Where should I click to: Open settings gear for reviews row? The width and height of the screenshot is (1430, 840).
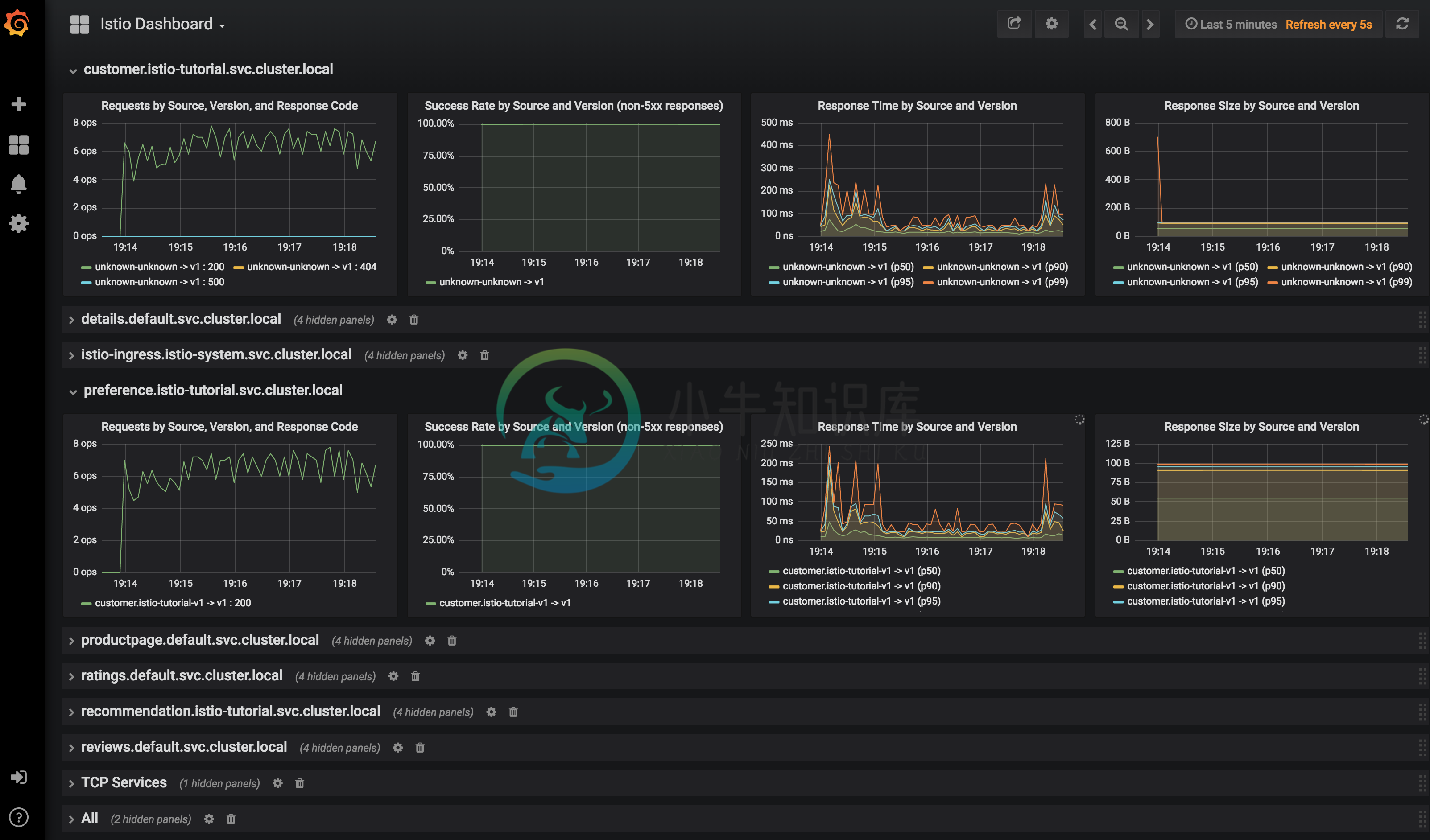[x=398, y=748]
